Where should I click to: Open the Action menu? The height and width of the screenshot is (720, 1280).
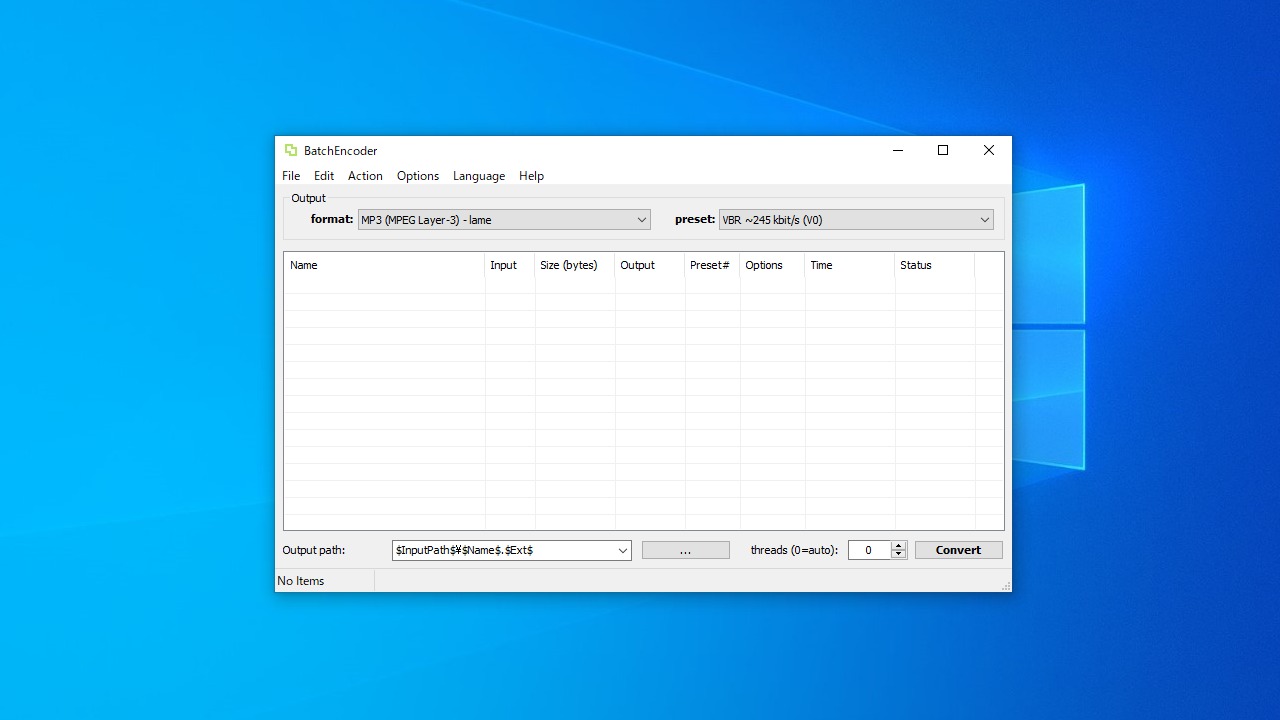tap(365, 176)
